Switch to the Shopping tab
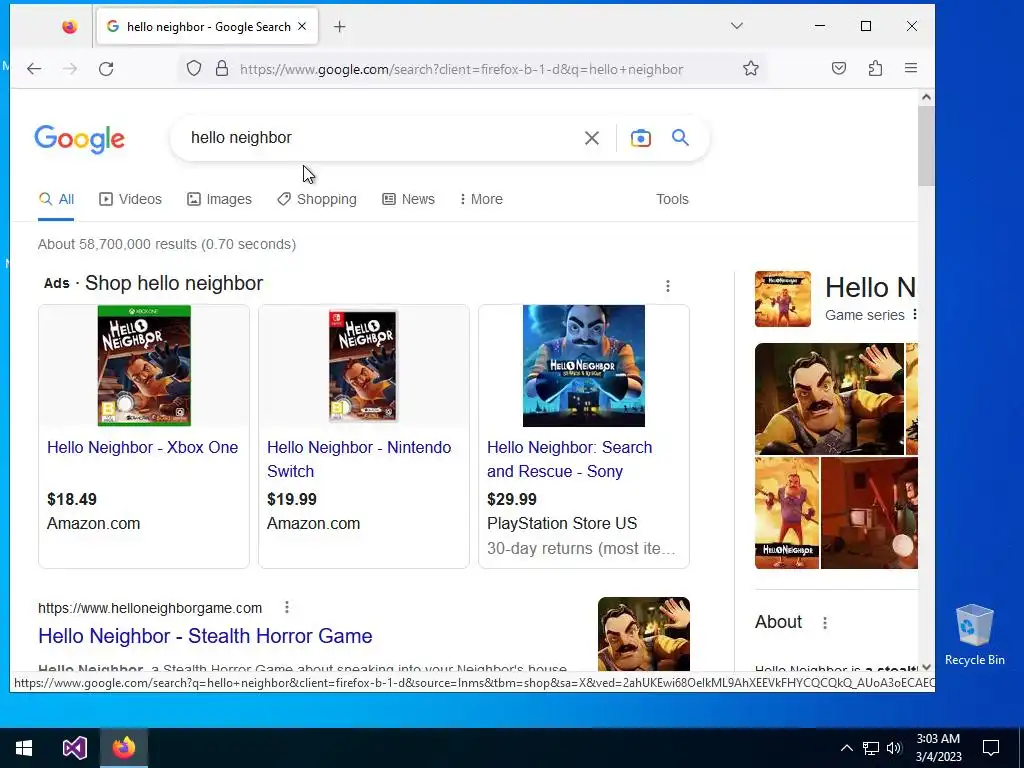The height and width of the screenshot is (768, 1024). [x=317, y=199]
